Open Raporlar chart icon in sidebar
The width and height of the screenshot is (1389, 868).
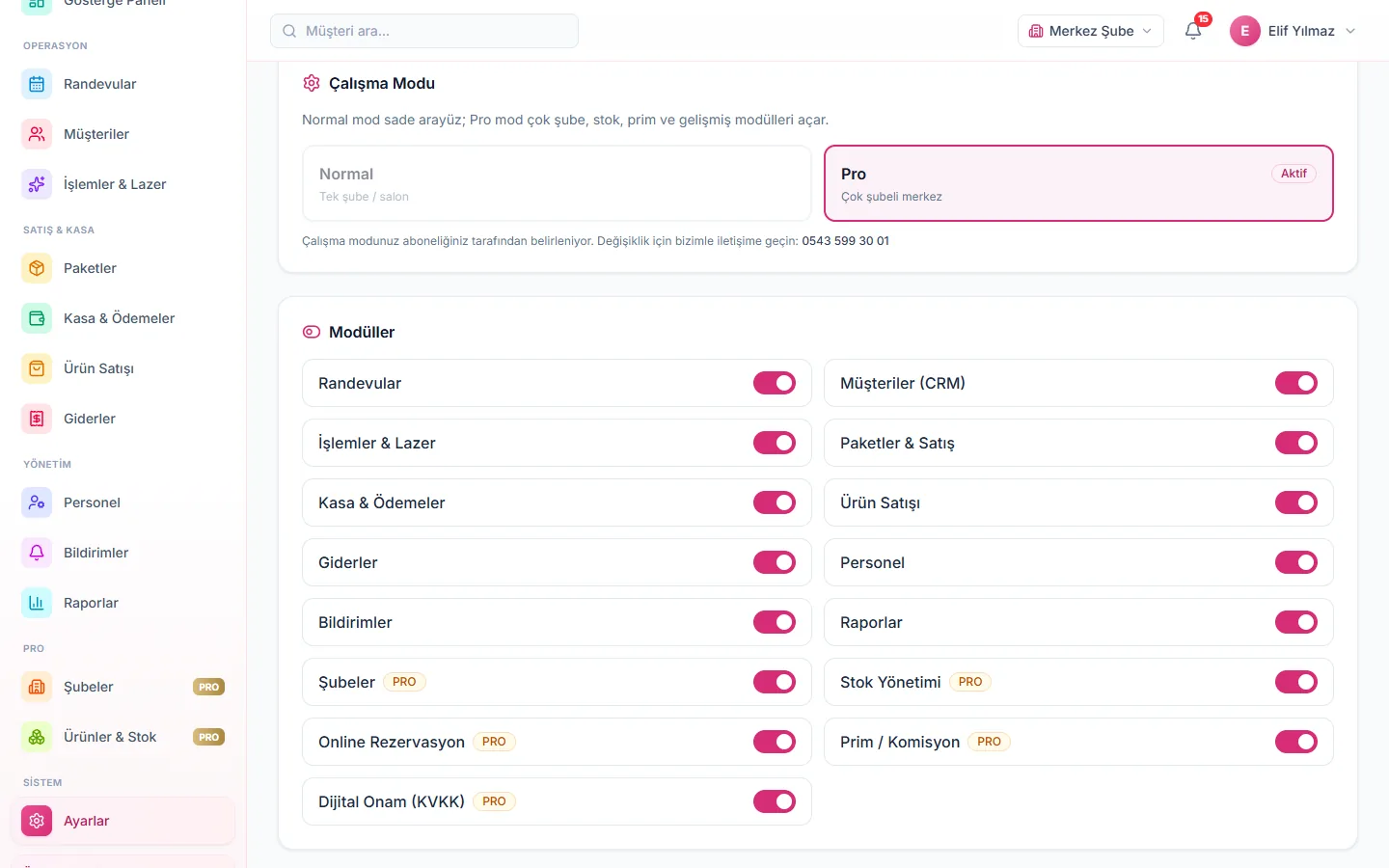(37, 603)
